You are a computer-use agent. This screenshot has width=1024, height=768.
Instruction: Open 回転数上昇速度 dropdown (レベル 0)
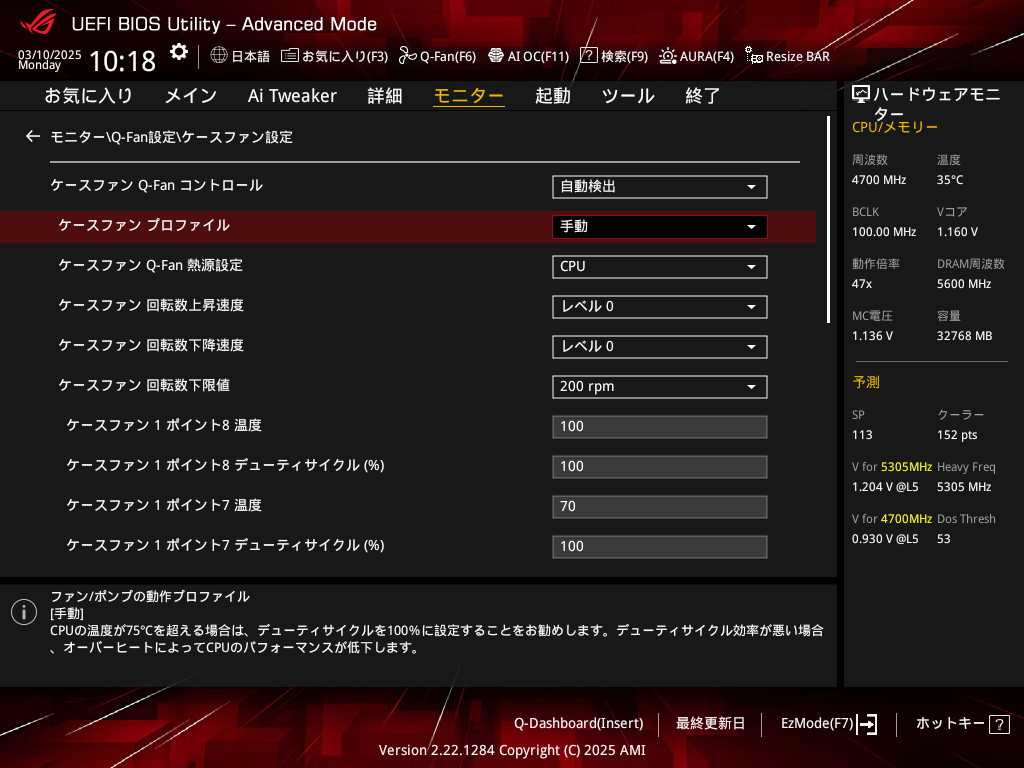[x=660, y=306]
